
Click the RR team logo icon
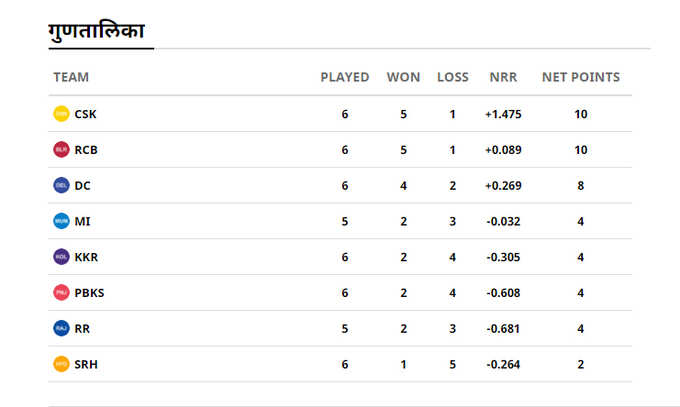tap(61, 328)
